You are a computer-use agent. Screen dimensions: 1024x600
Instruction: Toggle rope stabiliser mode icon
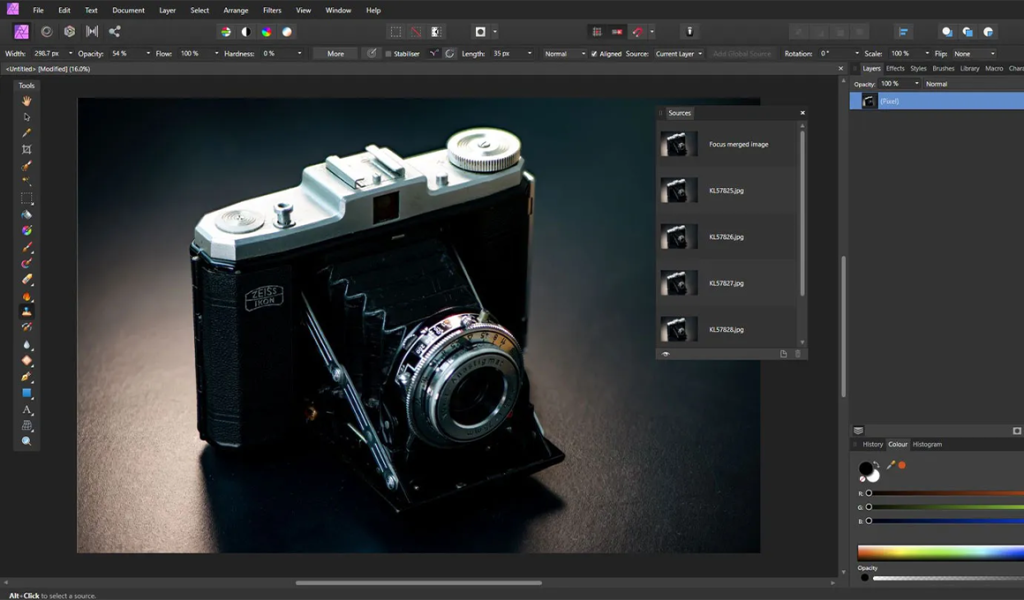pos(434,54)
